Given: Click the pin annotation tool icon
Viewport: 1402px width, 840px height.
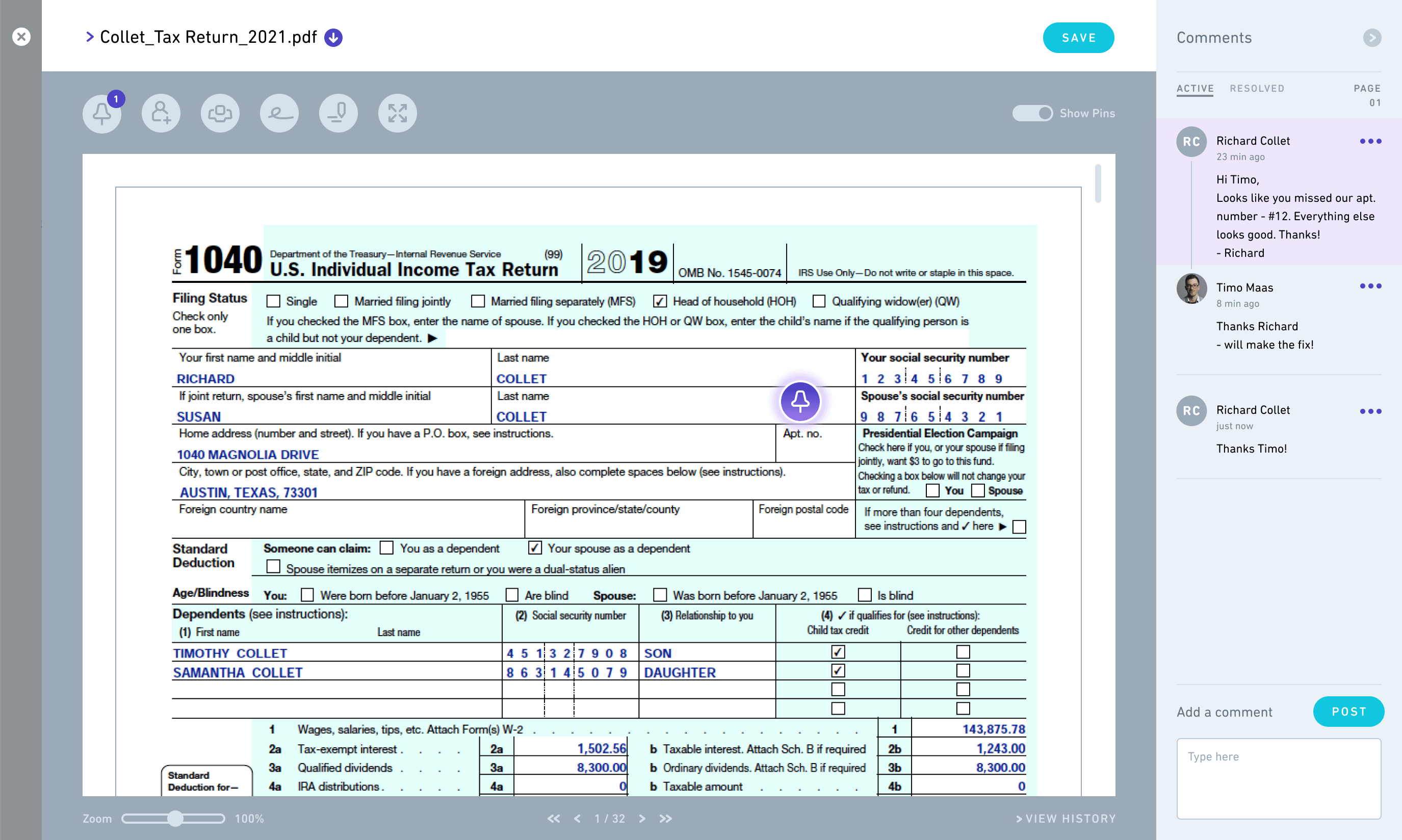Looking at the screenshot, I should click(338, 113).
